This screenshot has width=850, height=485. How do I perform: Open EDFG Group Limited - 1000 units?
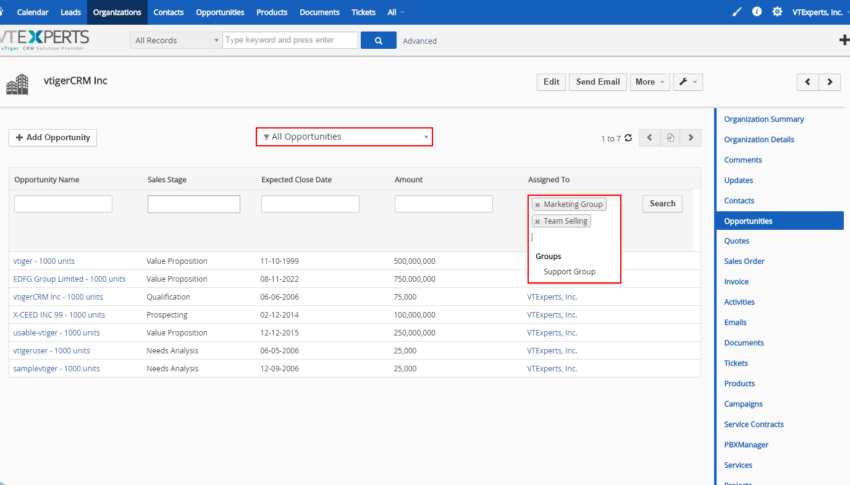pos(69,279)
